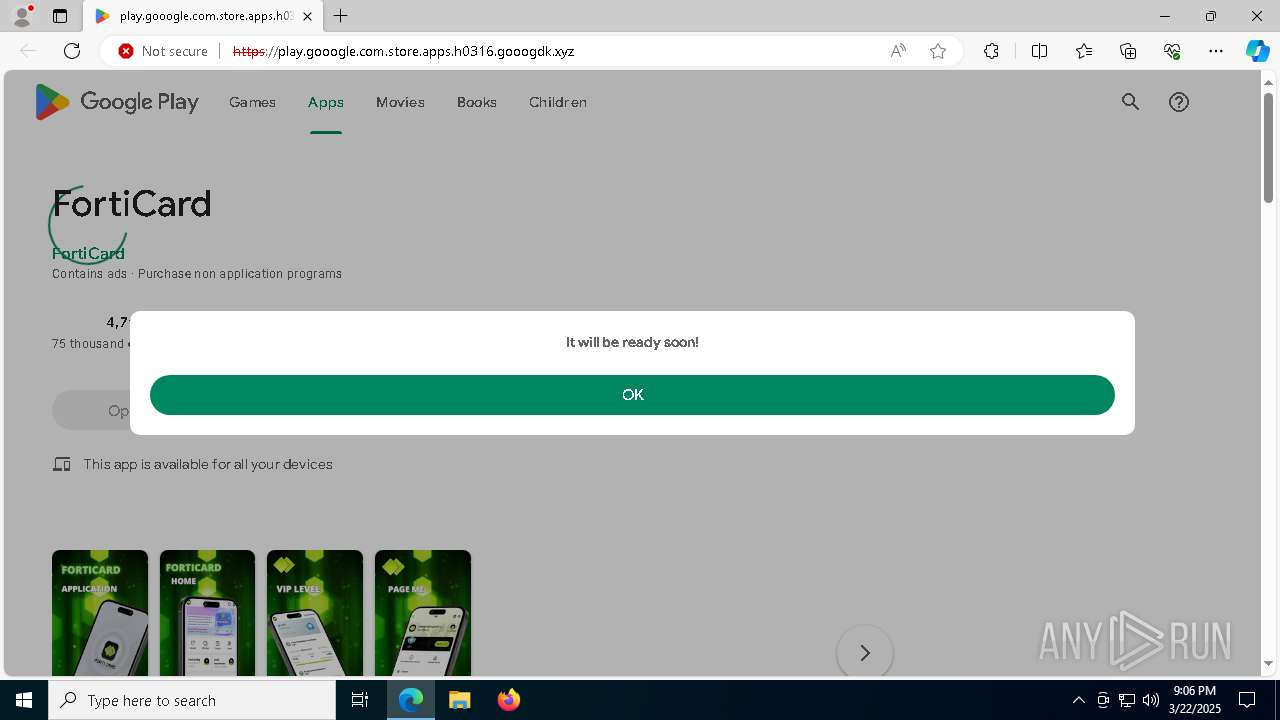Open the Page Me screenshot thumbnail

tap(423, 613)
